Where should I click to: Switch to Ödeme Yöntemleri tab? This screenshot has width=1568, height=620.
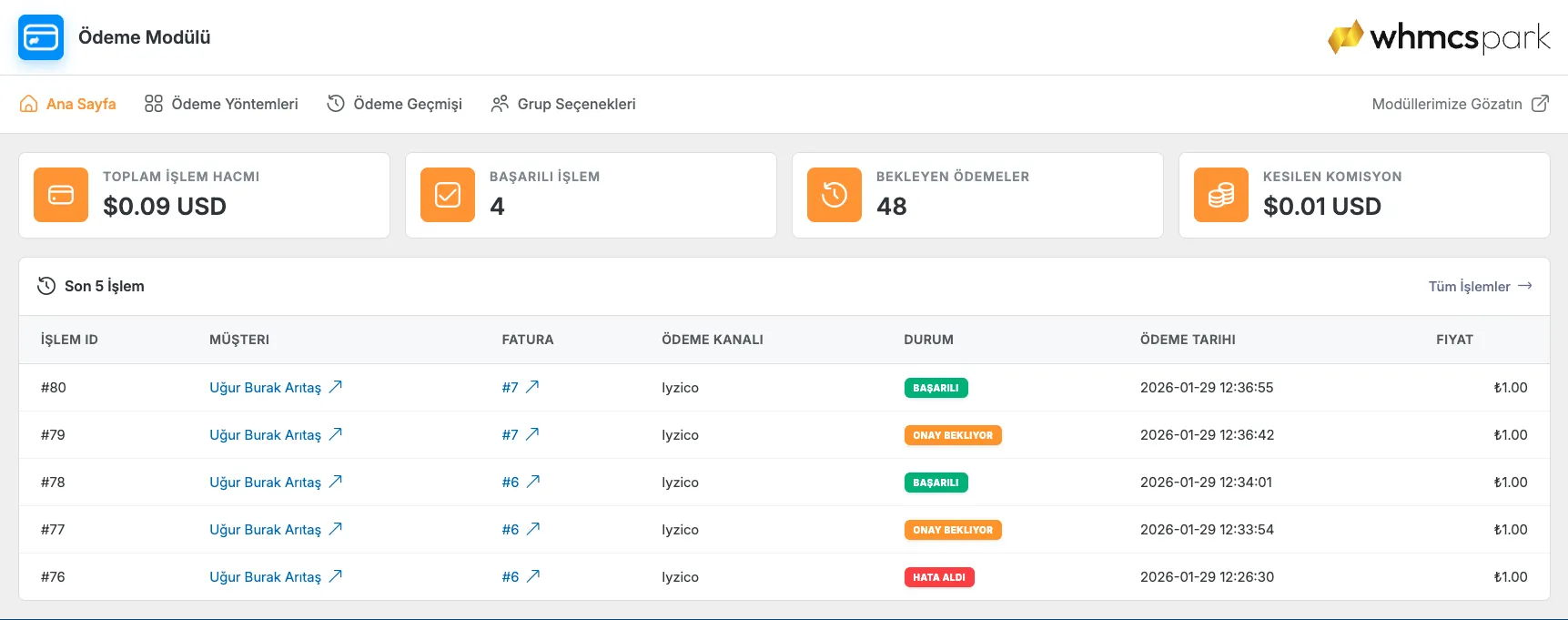coord(221,104)
